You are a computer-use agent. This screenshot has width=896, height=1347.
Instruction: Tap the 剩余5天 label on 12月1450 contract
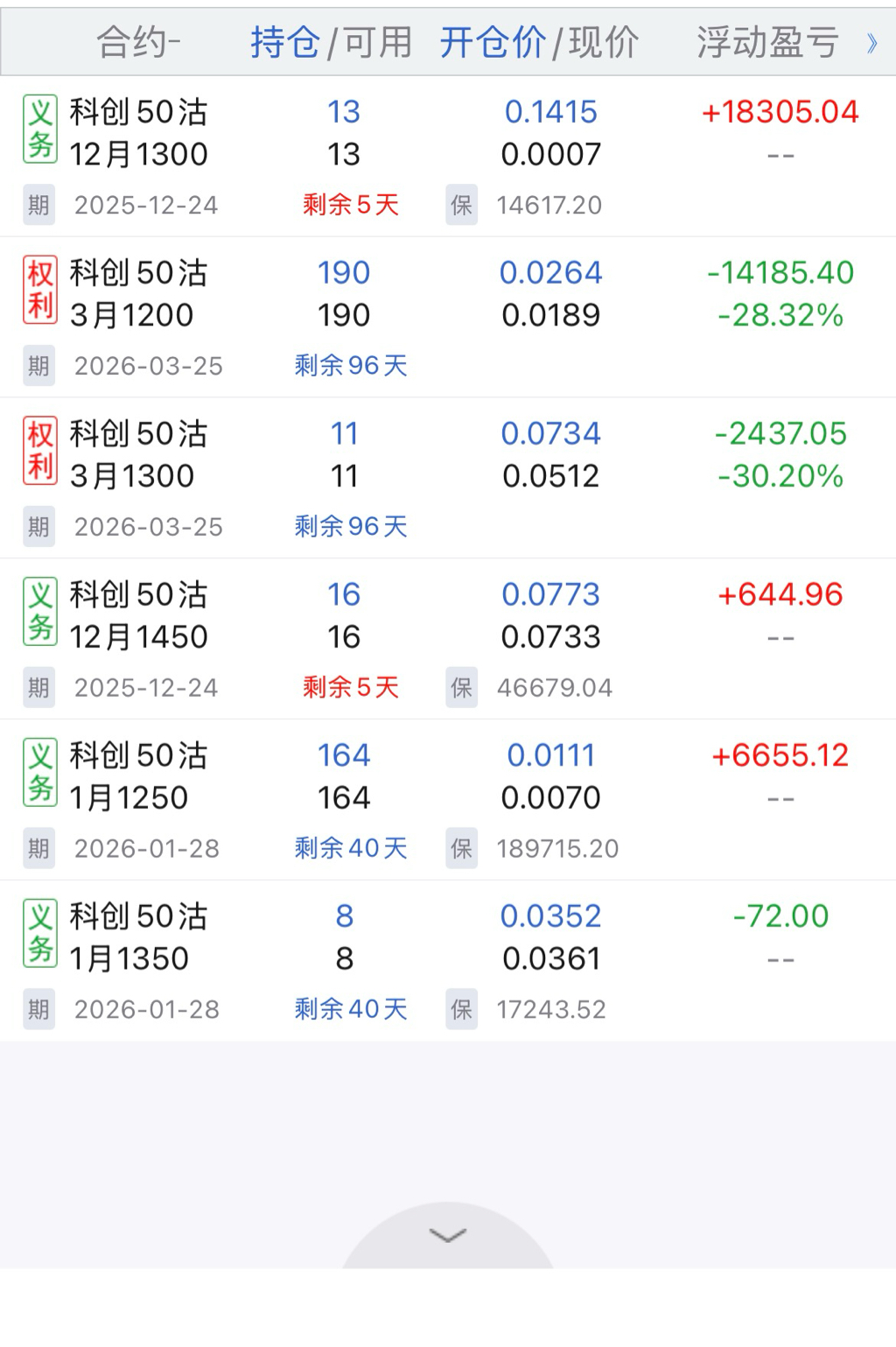(x=351, y=687)
